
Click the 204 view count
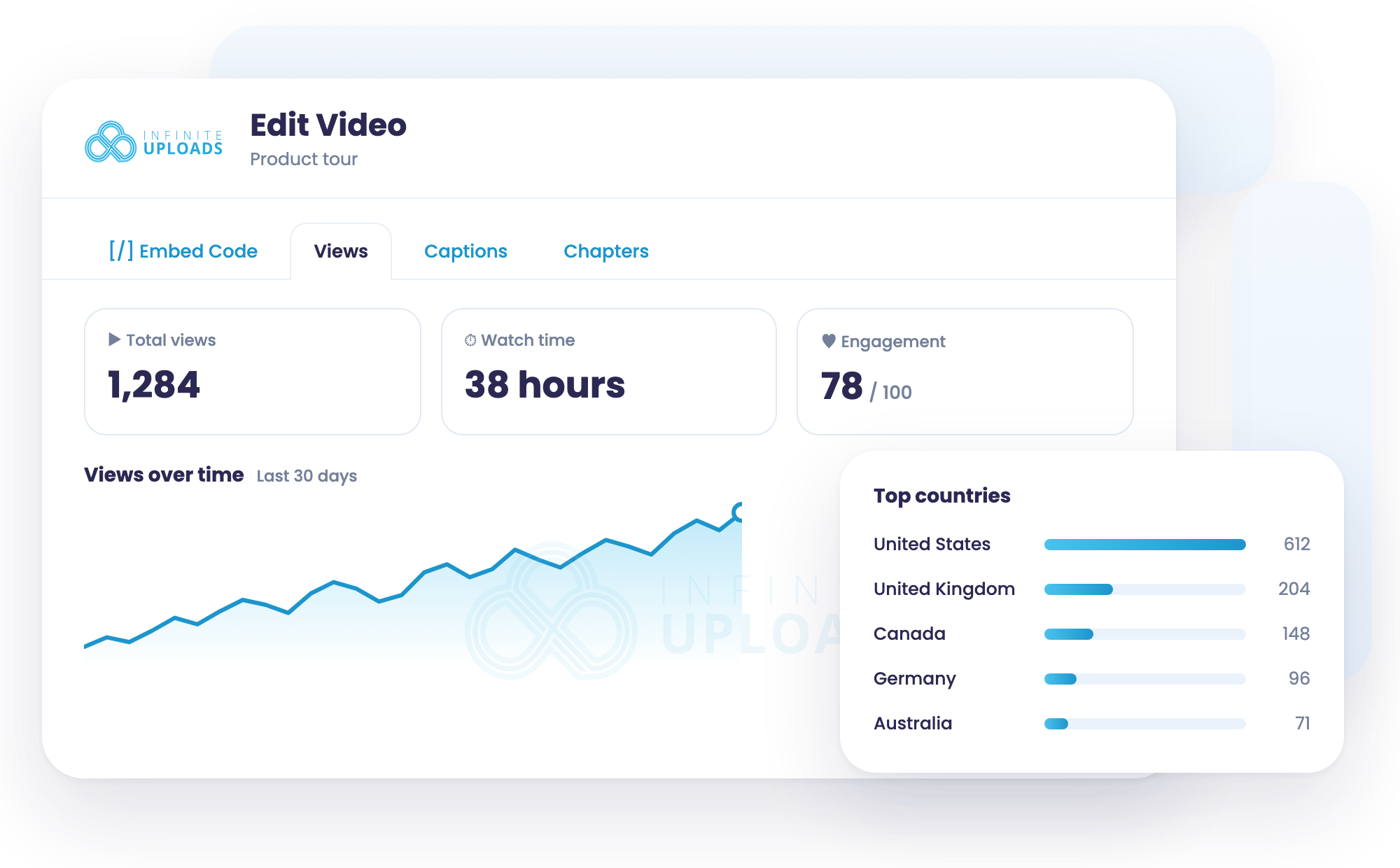coord(1294,589)
